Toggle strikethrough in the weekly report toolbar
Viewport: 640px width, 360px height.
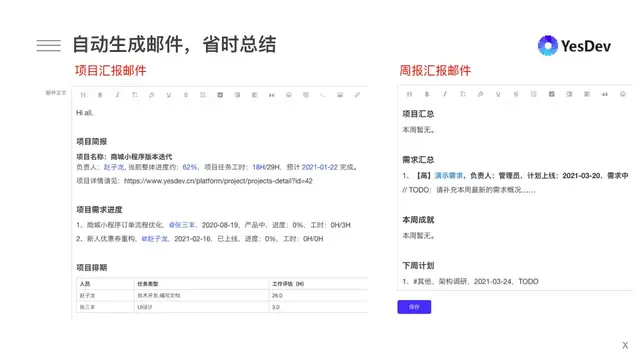click(516, 94)
